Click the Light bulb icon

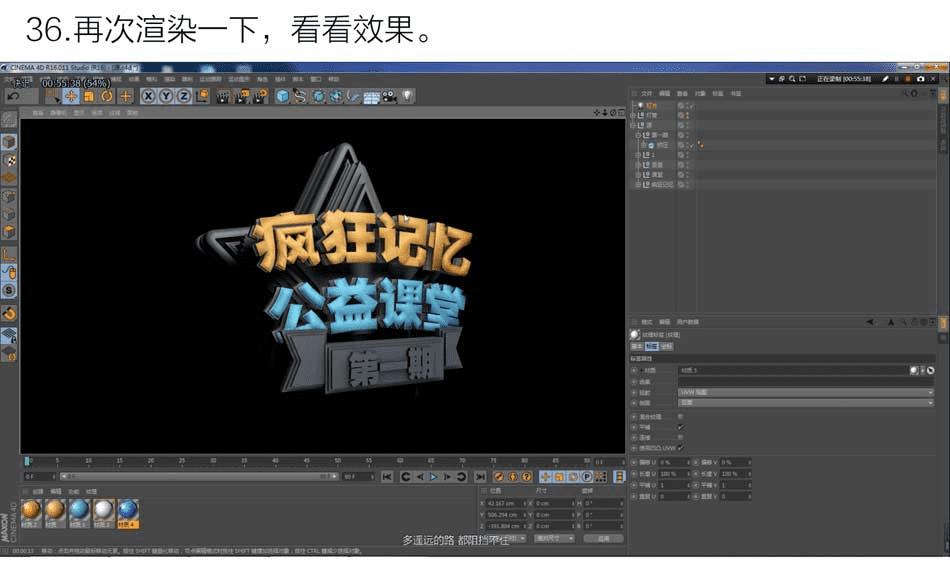407,96
